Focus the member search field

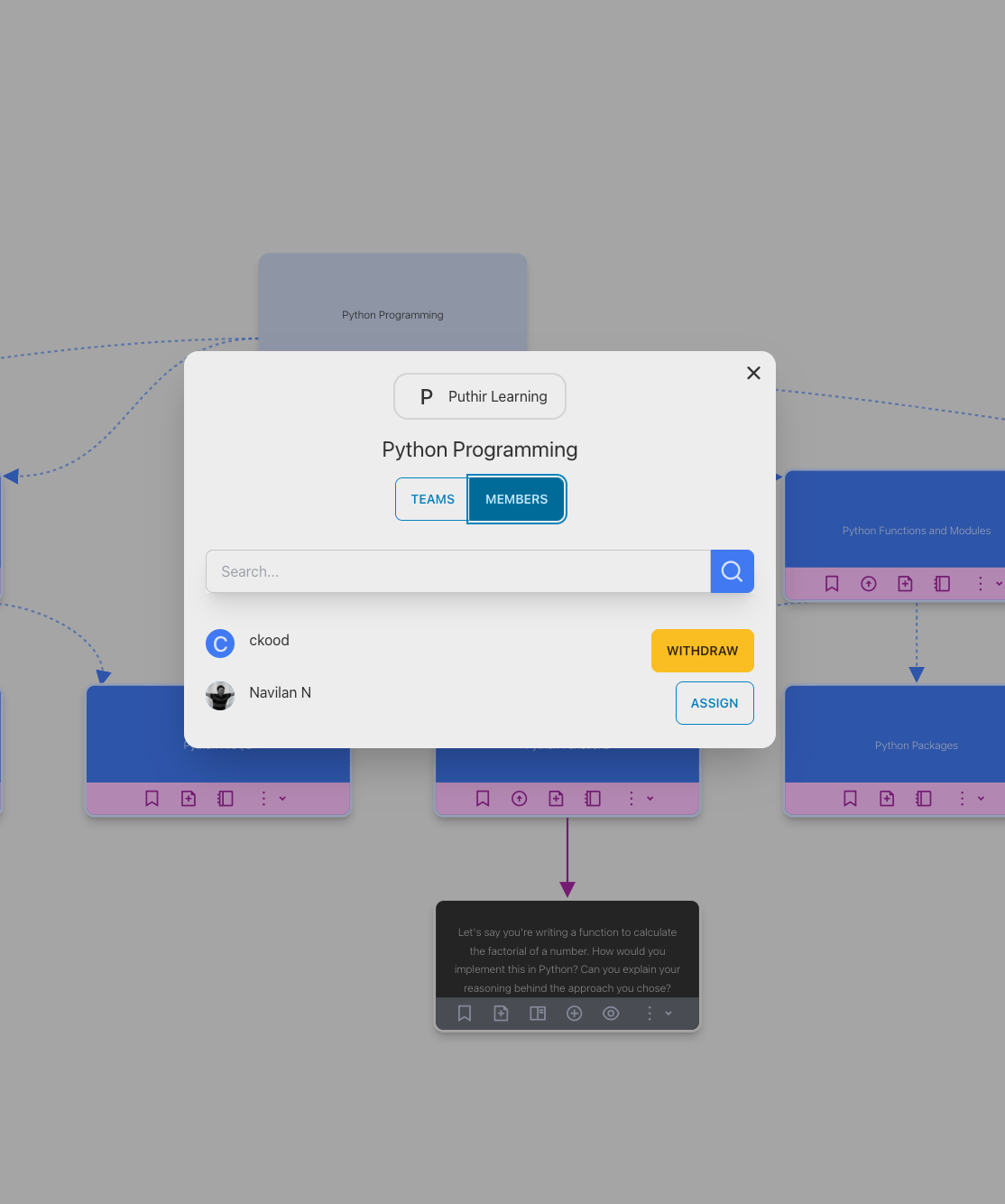click(x=458, y=571)
